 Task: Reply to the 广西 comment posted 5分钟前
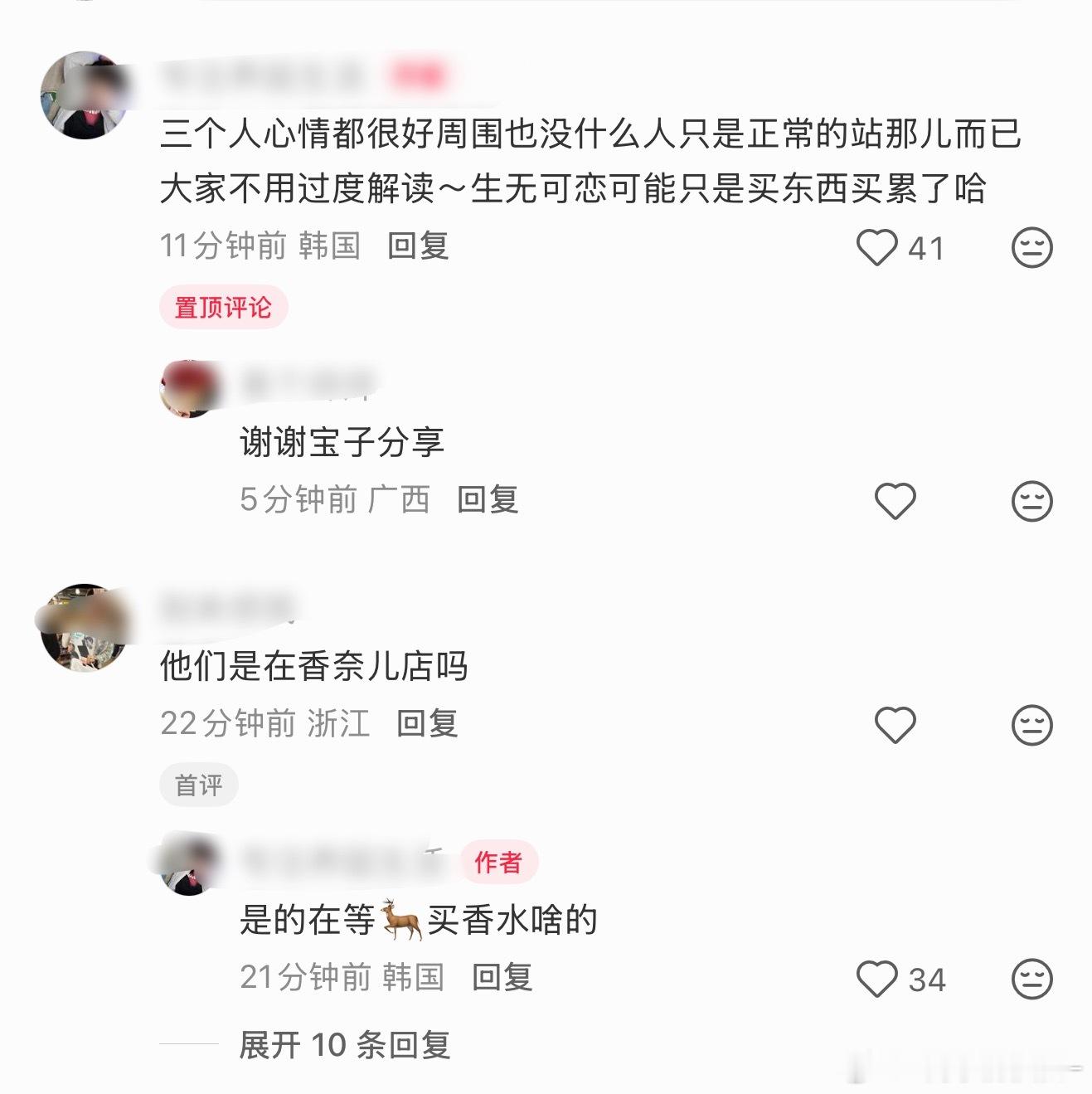[488, 500]
